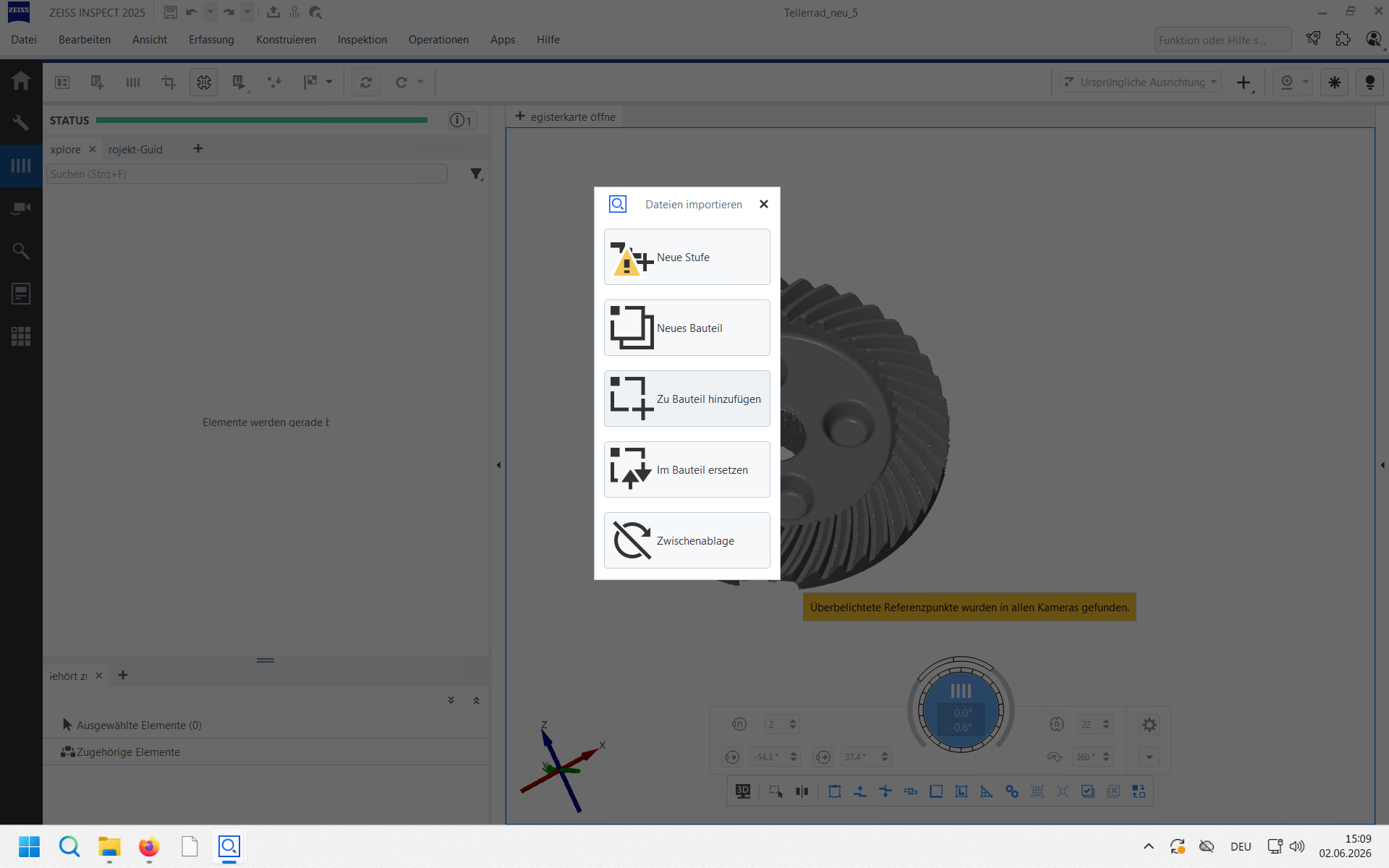This screenshot has height=868, width=1389.
Task: Click the green STATUS progress bar
Action: 262,120
